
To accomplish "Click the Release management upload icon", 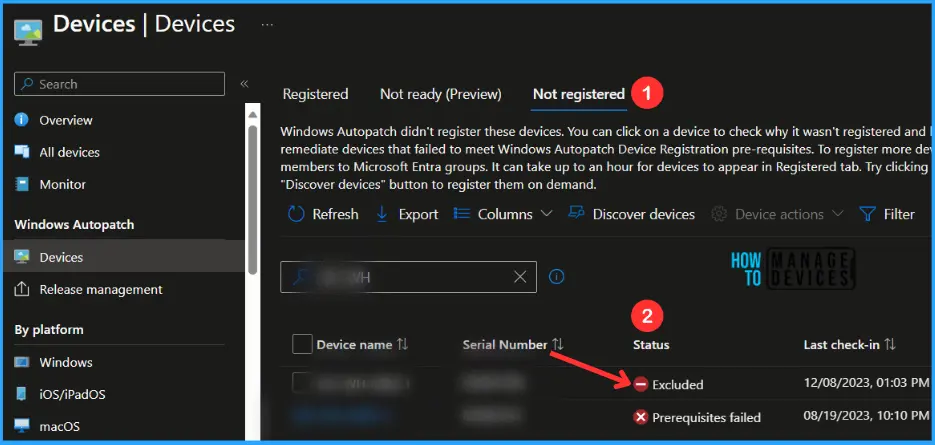I will [22, 289].
